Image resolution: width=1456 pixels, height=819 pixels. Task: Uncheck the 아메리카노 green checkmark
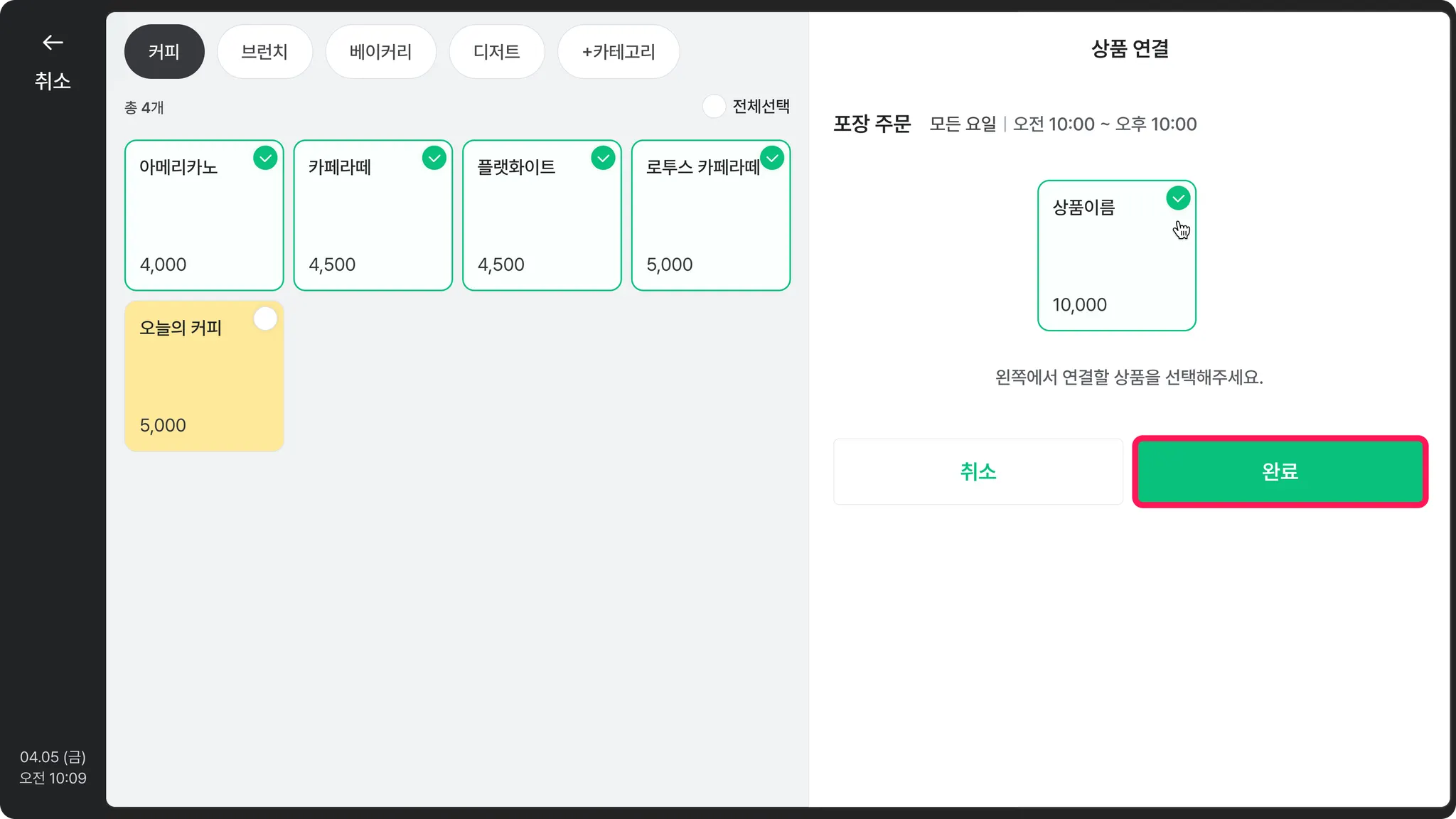point(265,158)
